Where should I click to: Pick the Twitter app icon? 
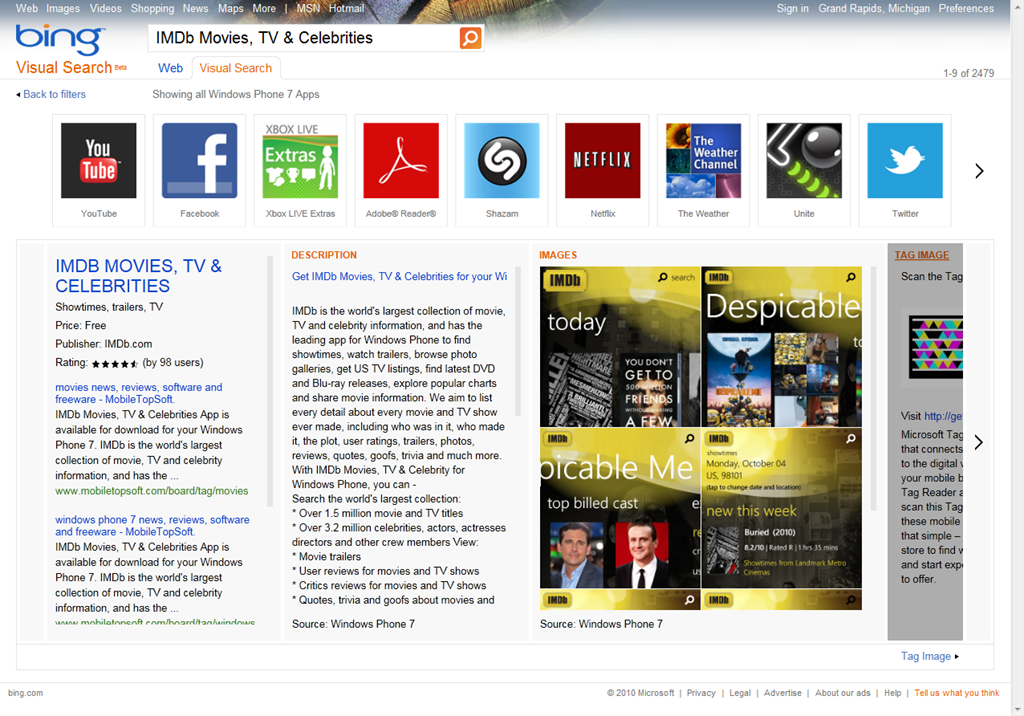(x=905, y=161)
